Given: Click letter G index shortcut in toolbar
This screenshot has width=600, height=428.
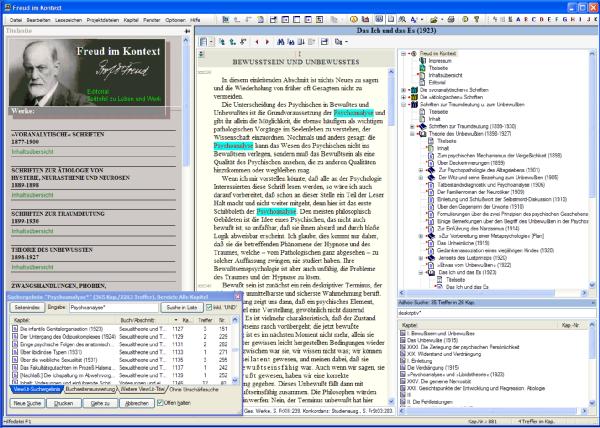Looking at the screenshot, I should coord(564,19).
